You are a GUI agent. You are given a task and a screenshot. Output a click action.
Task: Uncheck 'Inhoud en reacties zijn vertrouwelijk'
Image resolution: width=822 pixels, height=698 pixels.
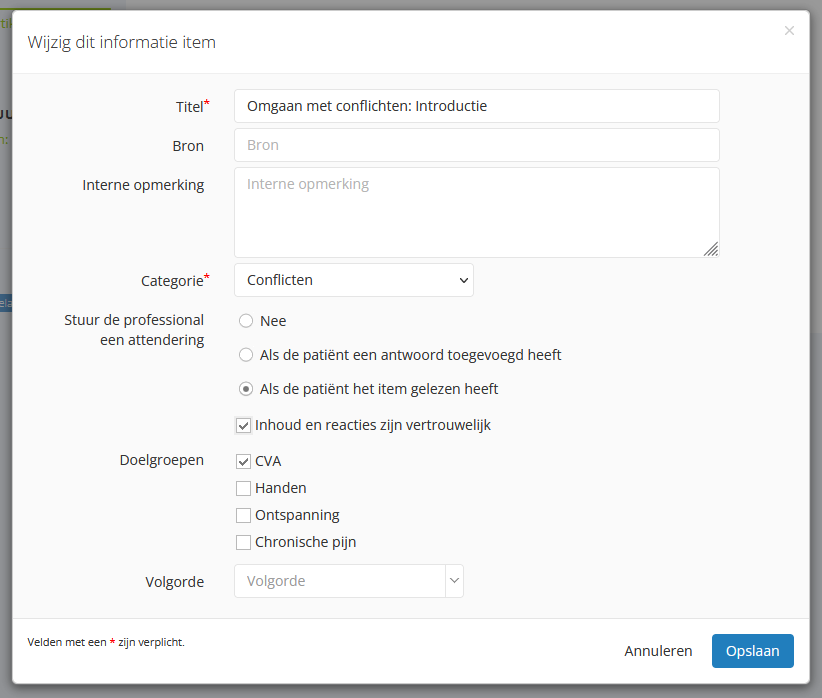(x=244, y=426)
